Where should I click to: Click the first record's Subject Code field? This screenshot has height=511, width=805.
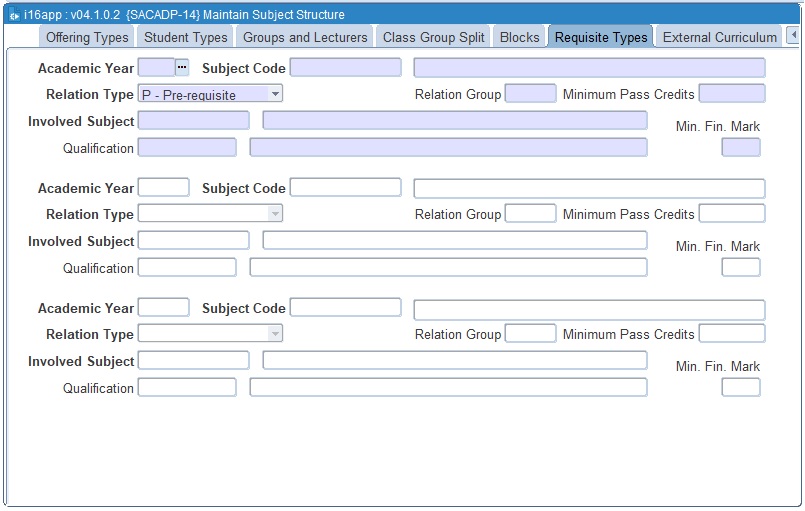tap(345, 68)
